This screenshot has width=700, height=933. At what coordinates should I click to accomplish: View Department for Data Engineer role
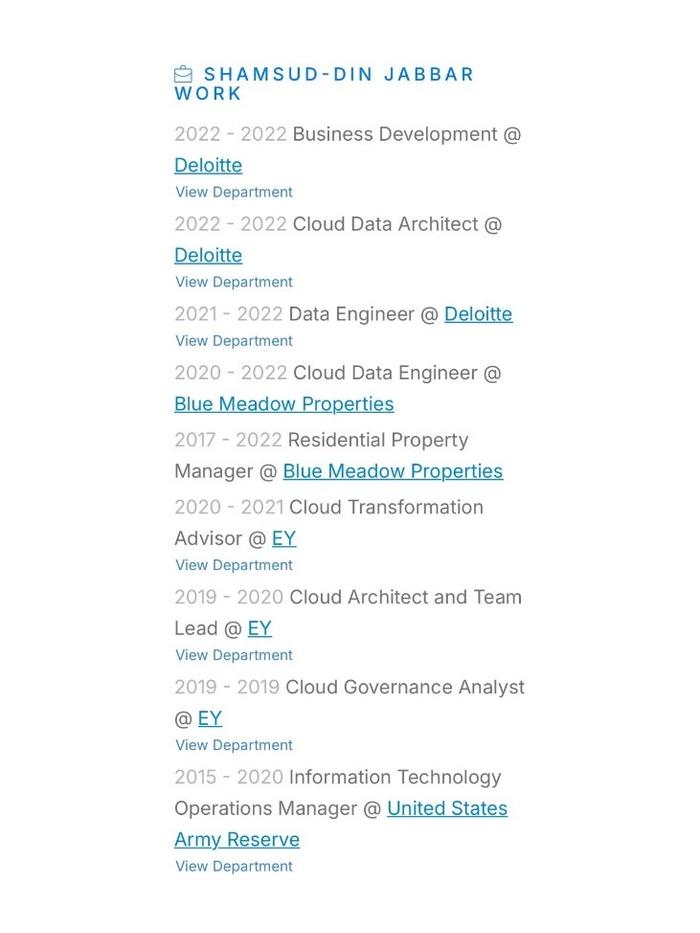[234, 341]
